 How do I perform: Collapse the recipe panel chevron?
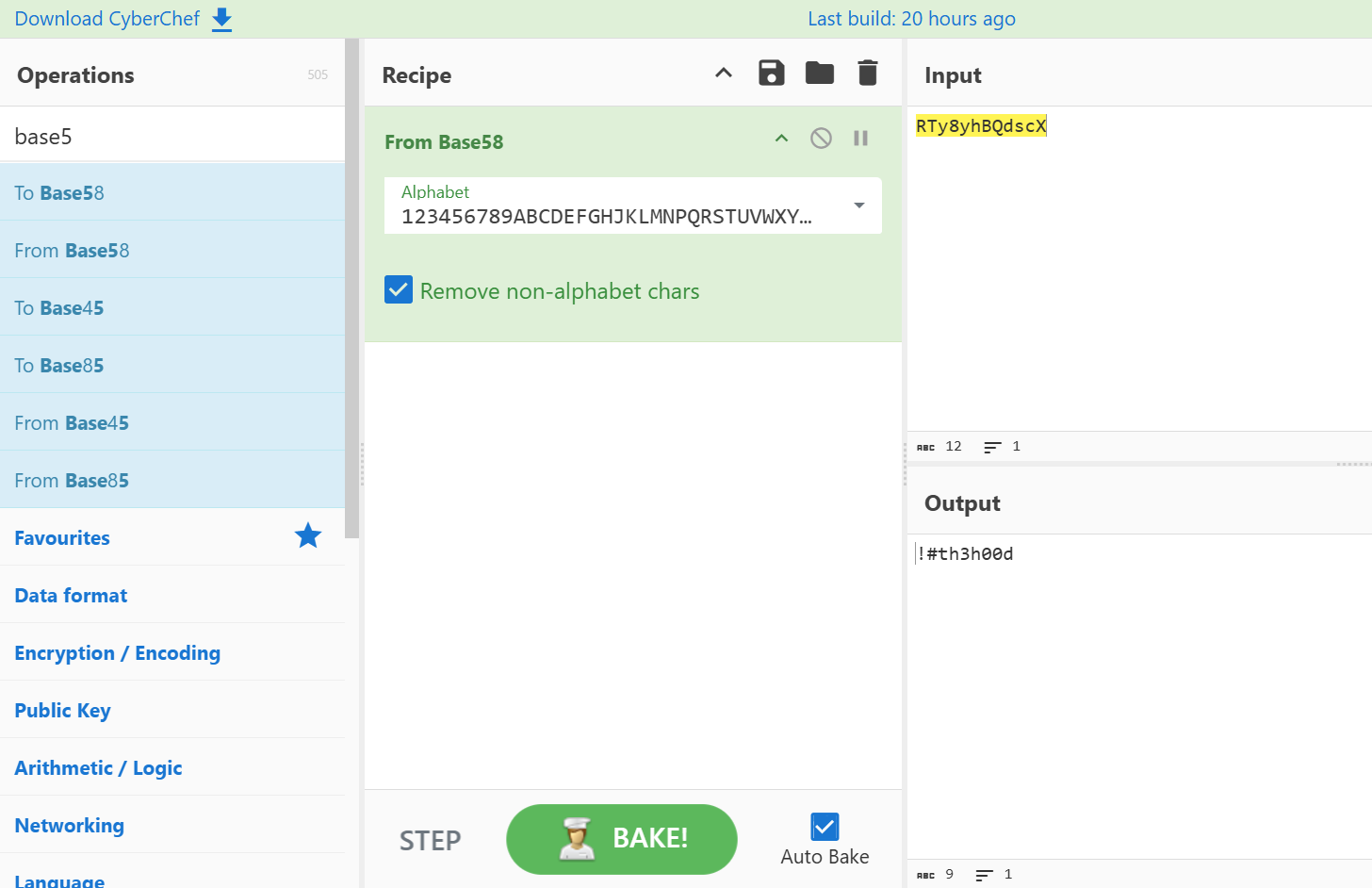pos(724,73)
